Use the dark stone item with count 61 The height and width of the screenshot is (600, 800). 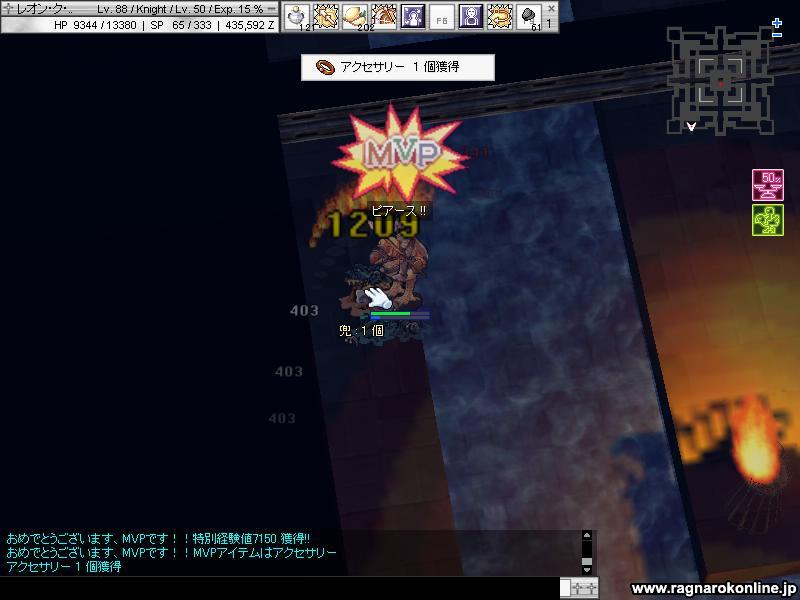point(529,17)
